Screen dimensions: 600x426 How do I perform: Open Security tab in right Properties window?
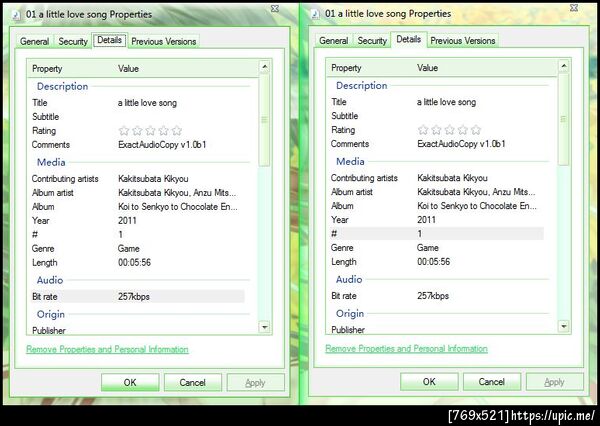point(372,41)
